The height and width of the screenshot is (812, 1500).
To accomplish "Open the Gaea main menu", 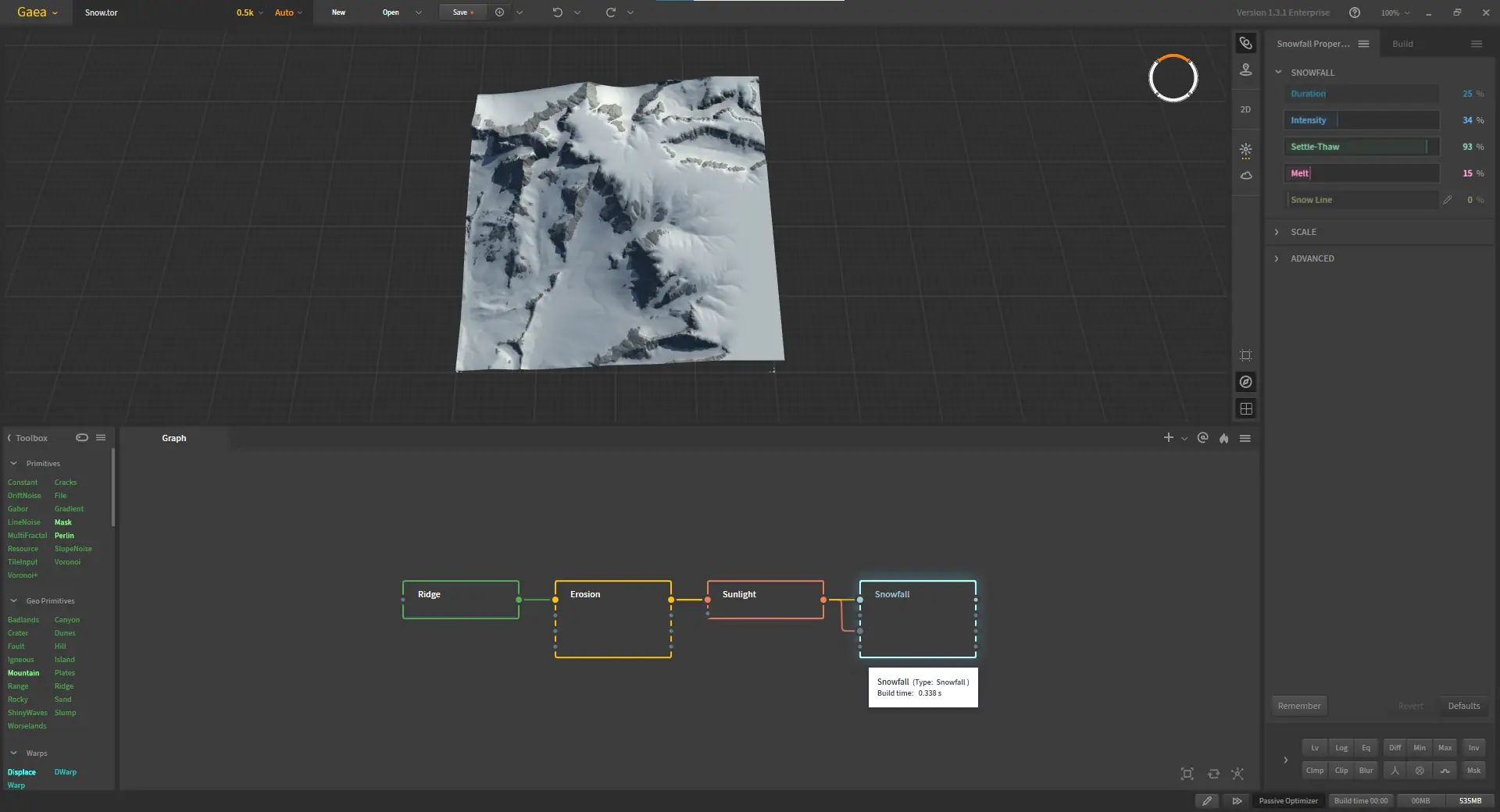I will coord(37,12).
